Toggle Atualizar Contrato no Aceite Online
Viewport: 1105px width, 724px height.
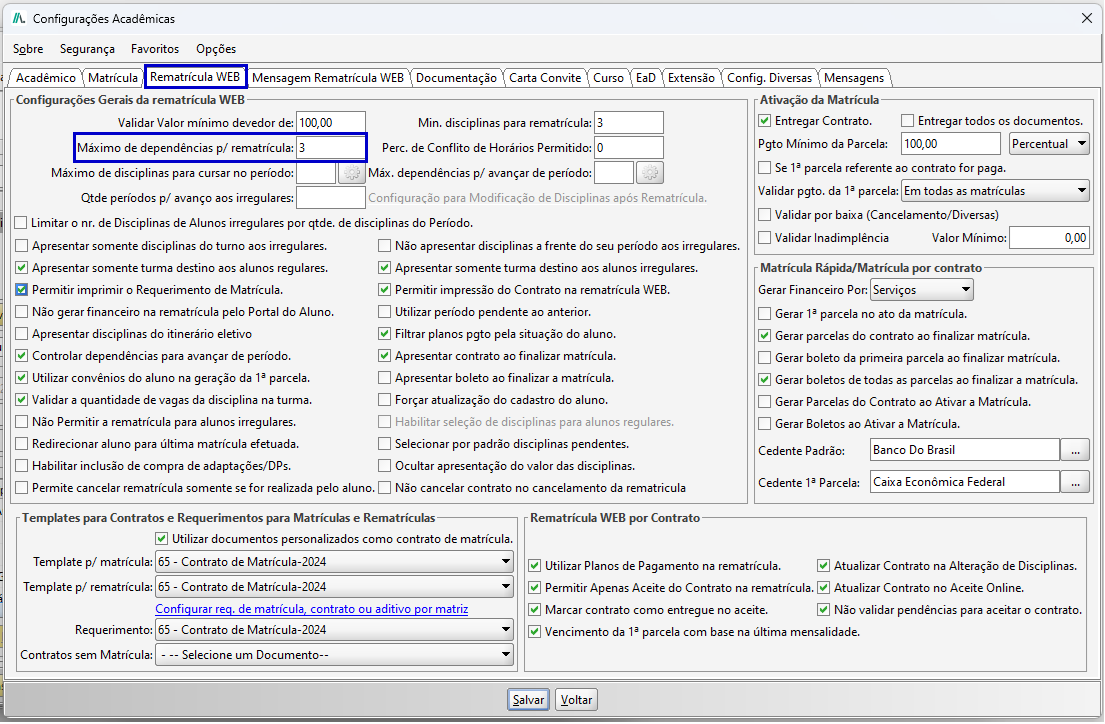(824, 587)
